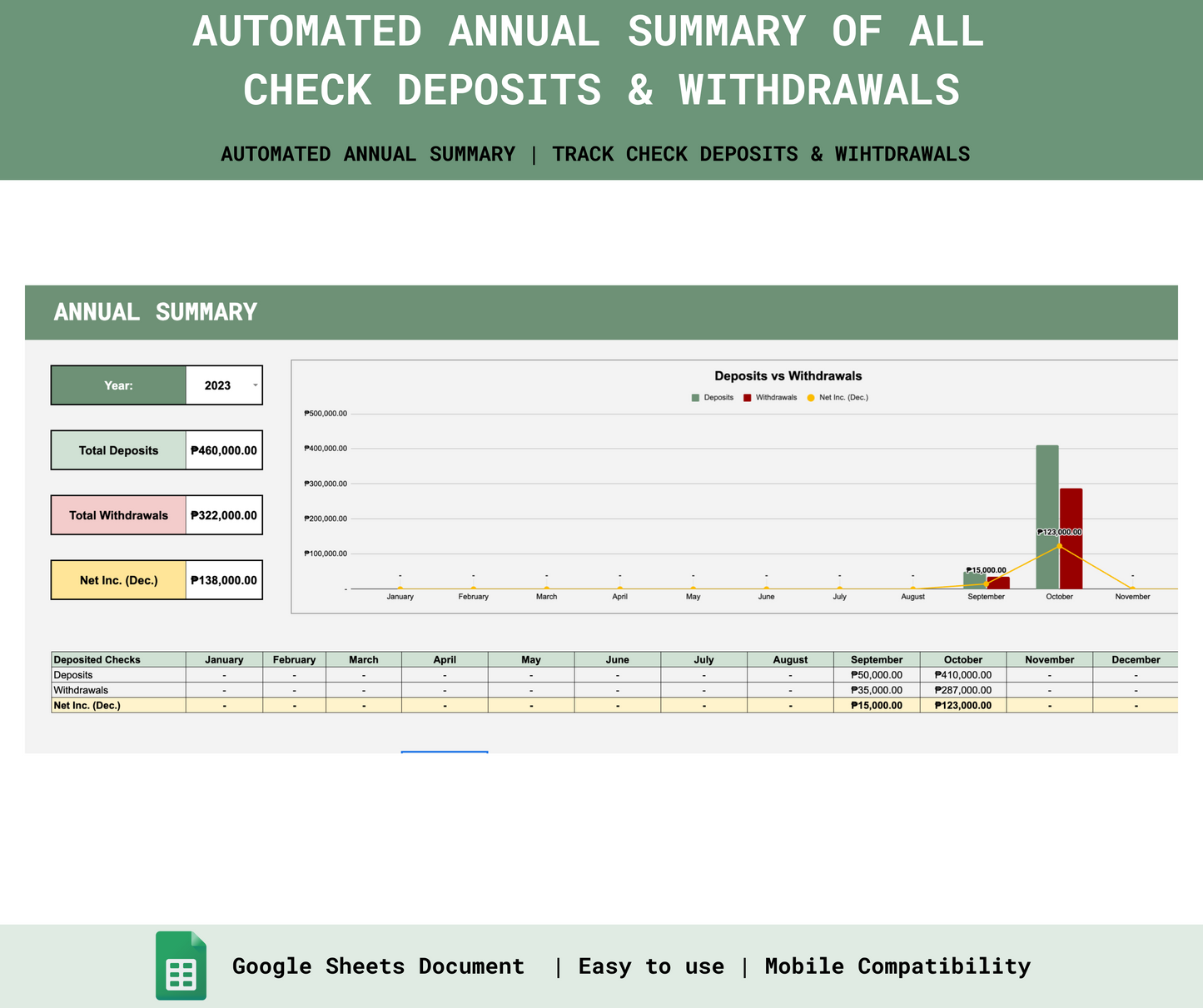Click the ₱123,000.00 data point on the line
This screenshot has height=1008, width=1203.
point(1059,546)
